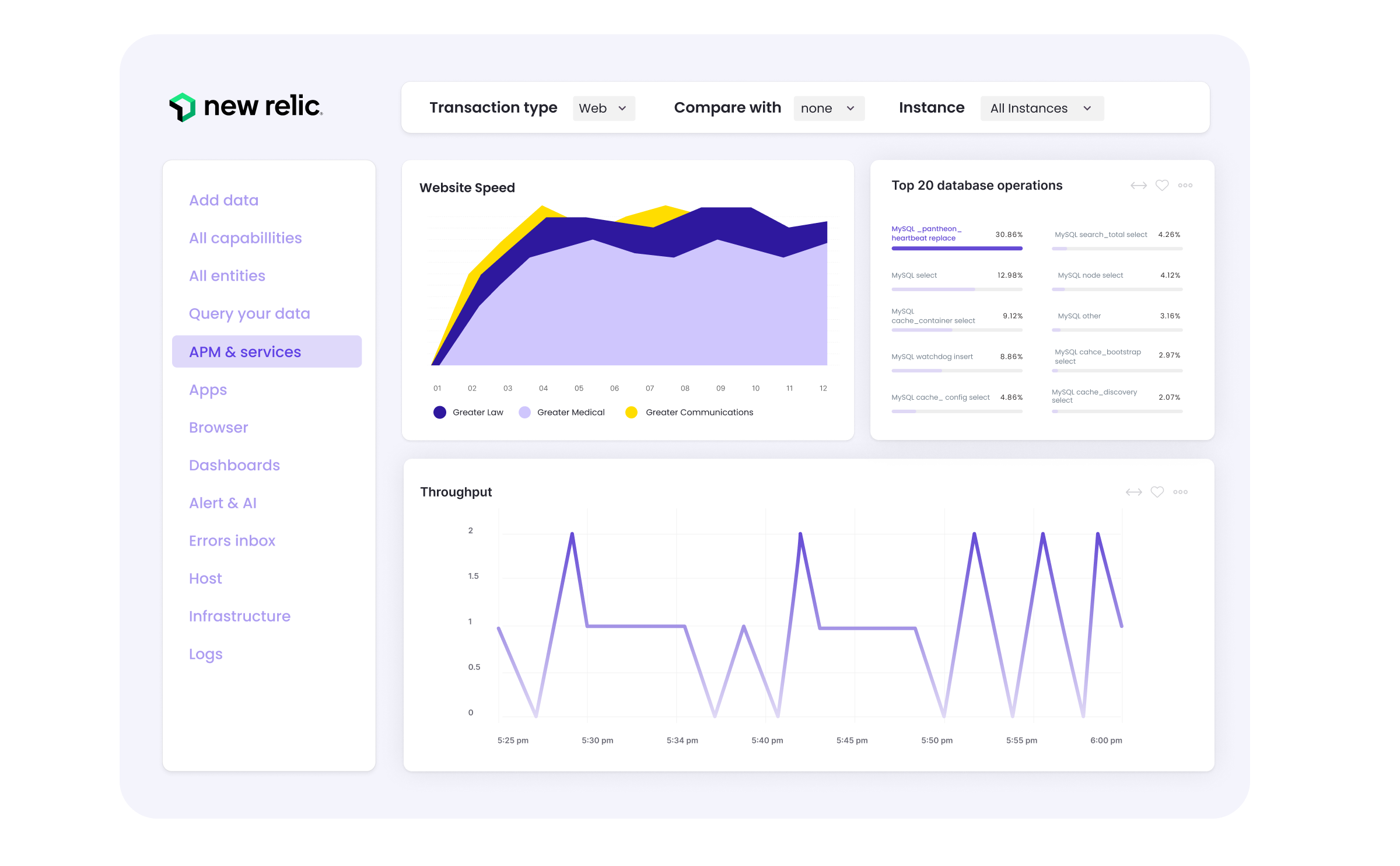Click the 6:00 pm axis label
Screen dimensions: 1400x866
coord(1106,741)
